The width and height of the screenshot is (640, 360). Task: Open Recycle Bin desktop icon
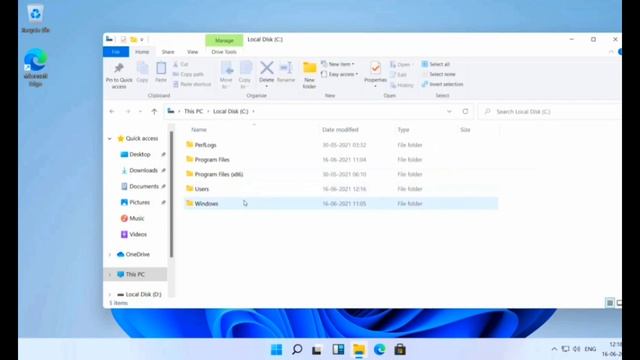pyautogui.click(x=36, y=19)
